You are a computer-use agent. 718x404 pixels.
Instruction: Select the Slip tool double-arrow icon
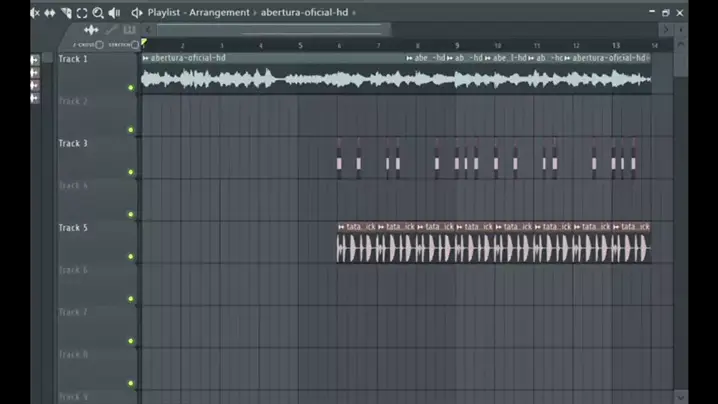click(x=49, y=13)
